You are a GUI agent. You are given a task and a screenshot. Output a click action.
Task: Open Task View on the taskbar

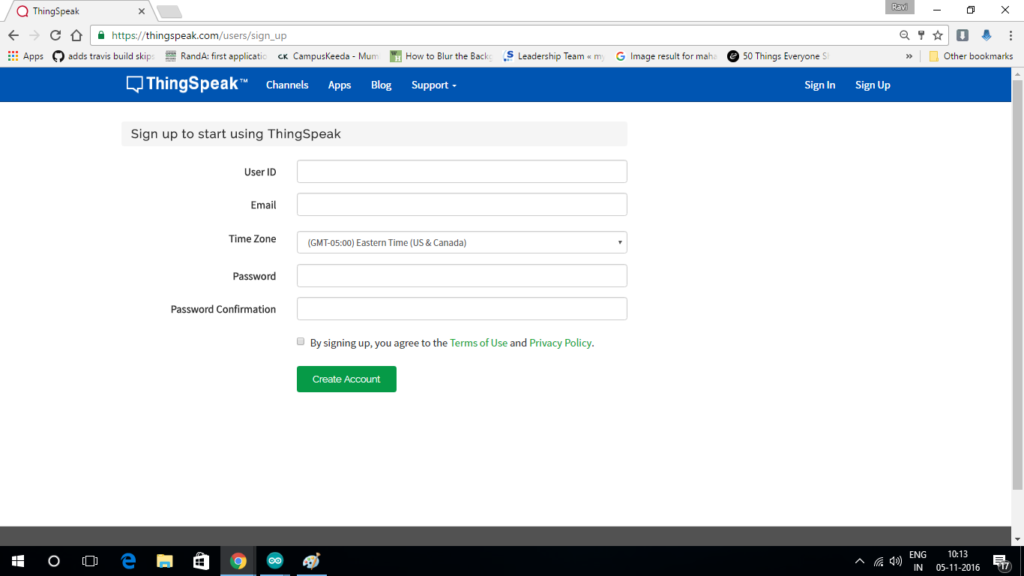(89, 561)
